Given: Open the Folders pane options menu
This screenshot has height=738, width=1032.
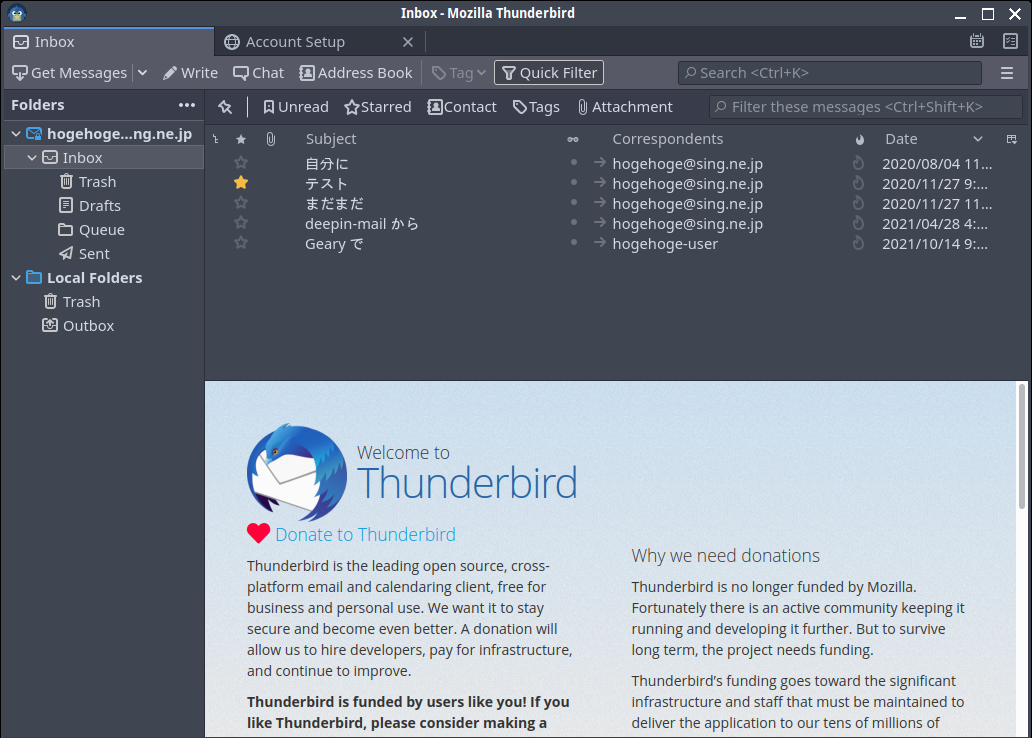Looking at the screenshot, I should tap(187, 105).
